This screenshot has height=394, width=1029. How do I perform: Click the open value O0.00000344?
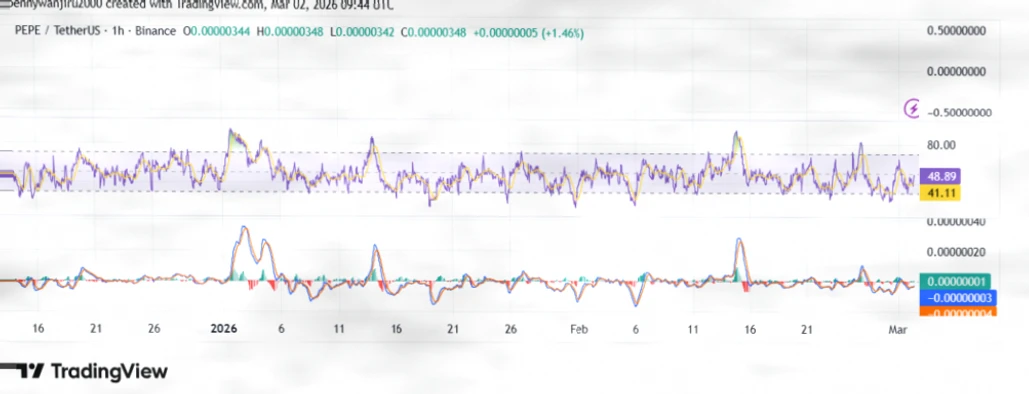point(216,32)
